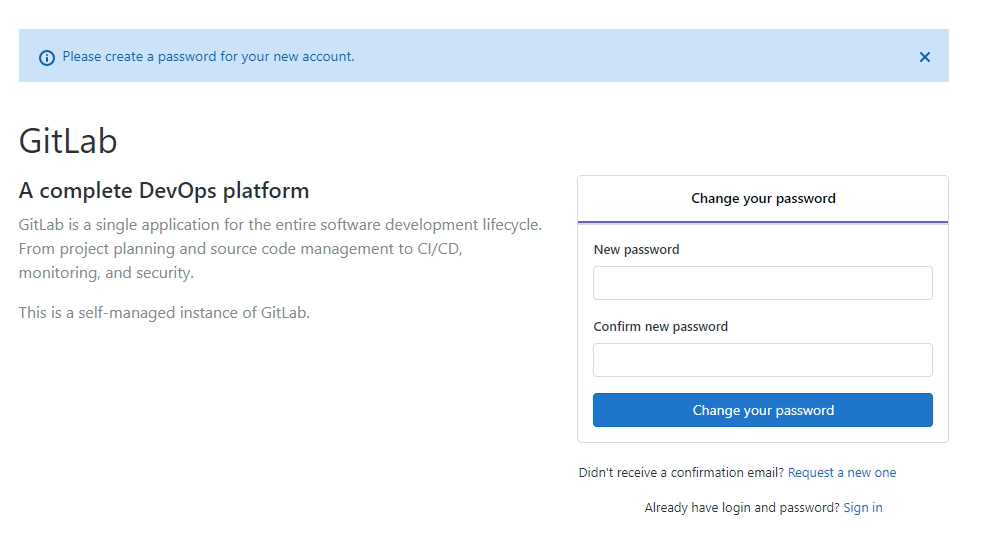Follow the Sign in link

[863, 507]
